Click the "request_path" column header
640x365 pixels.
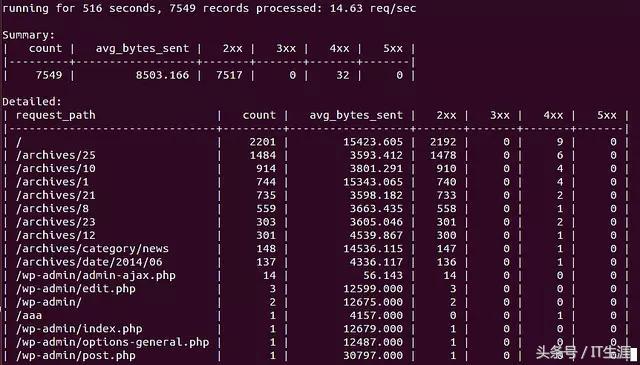(56, 116)
